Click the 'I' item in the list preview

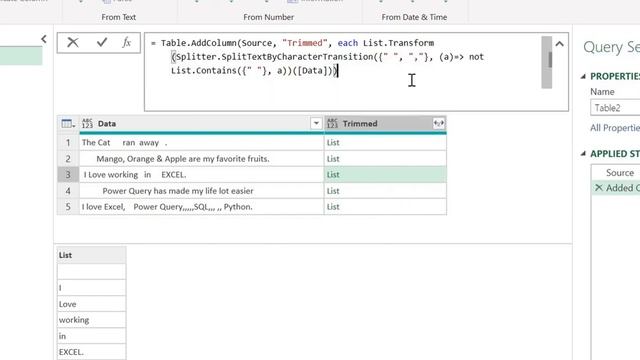(x=91, y=288)
